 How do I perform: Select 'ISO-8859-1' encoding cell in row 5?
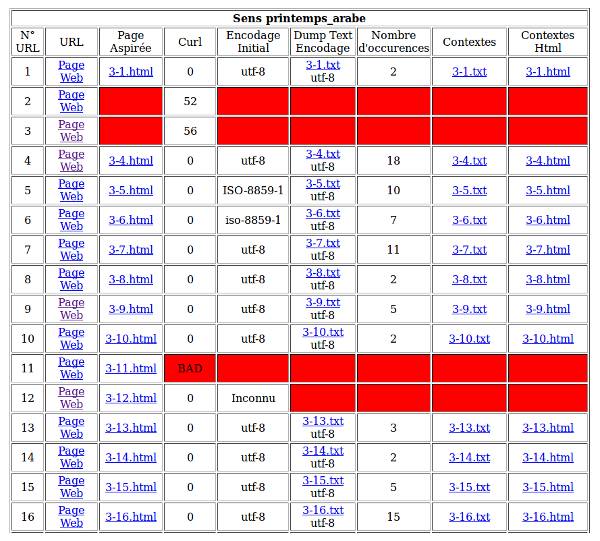[x=253, y=190]
